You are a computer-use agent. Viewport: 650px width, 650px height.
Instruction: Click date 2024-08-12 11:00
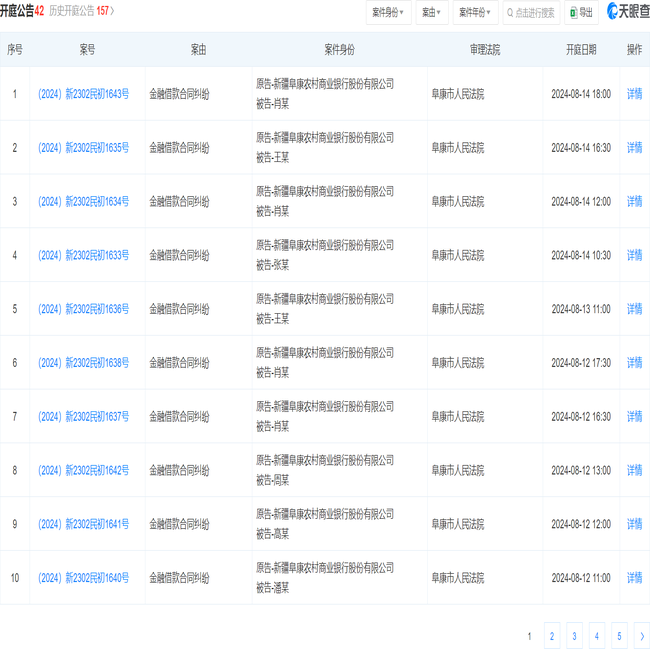coord(581,577)
